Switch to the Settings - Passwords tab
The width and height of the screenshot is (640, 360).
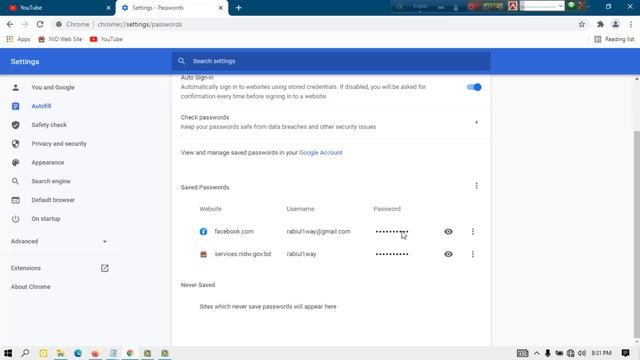pyautogui.click(x=171, y=8)
